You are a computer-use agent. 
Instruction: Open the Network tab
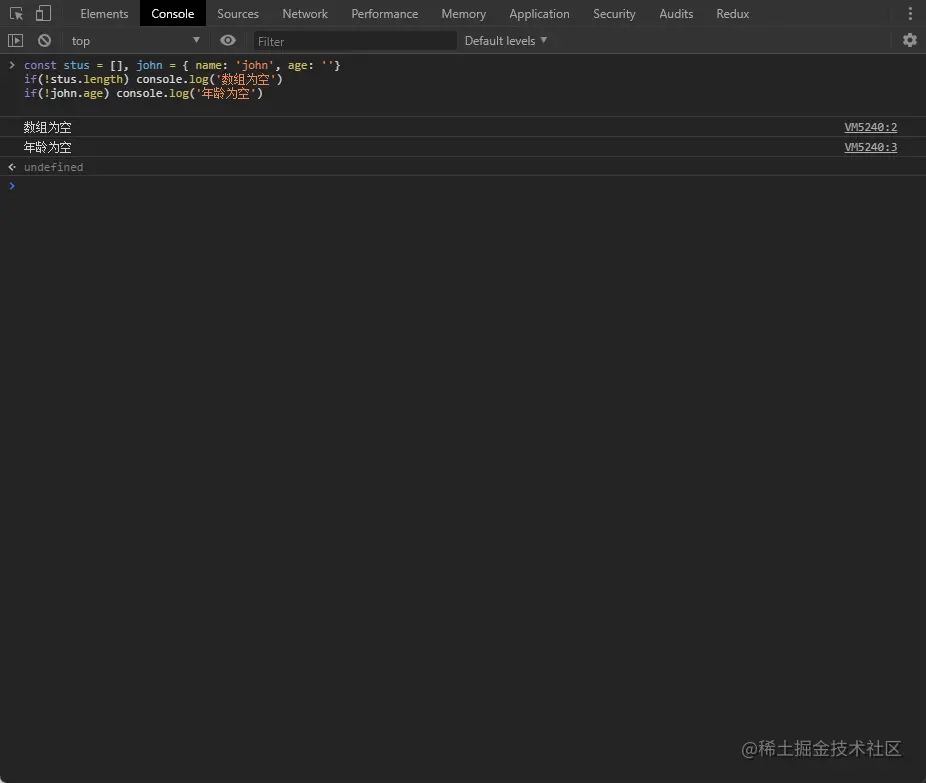pyautogui.click(x=305, y=14)
